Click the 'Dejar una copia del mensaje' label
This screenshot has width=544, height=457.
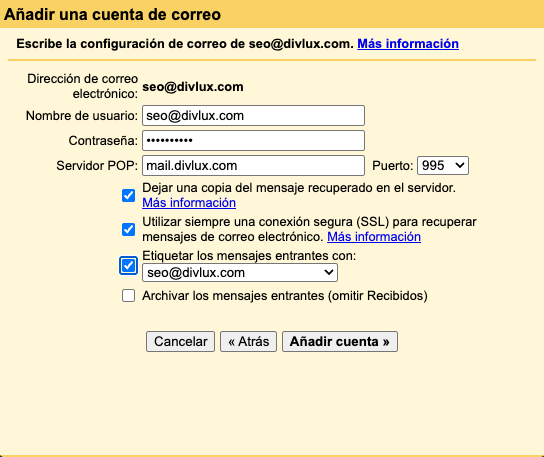pos(299,188)
